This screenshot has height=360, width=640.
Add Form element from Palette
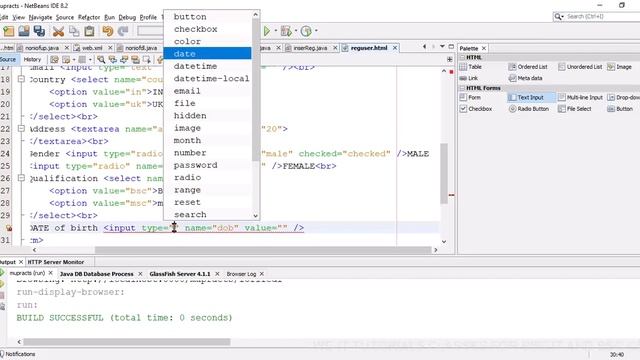click(x=470, y=97)
